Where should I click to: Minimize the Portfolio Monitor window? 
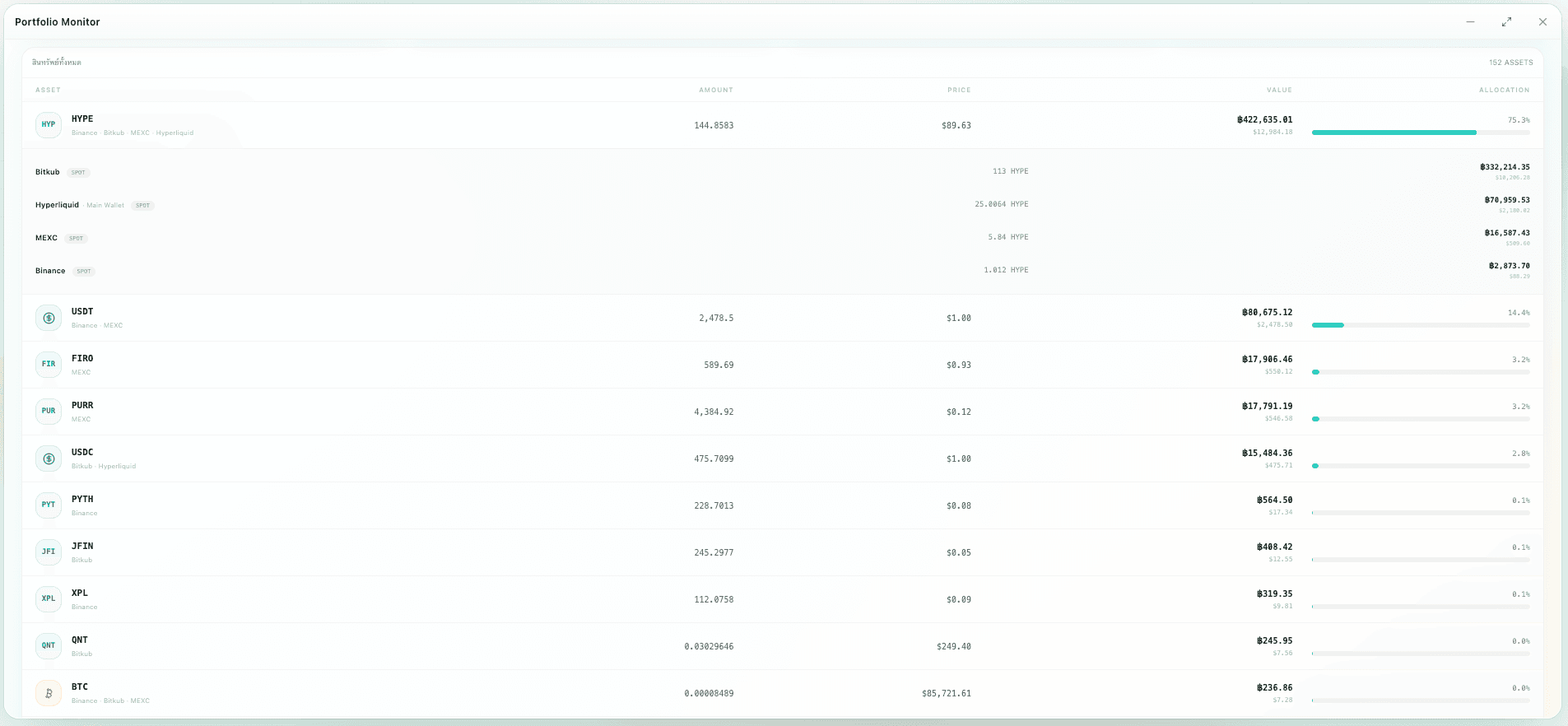click(x=1470, y=22)
